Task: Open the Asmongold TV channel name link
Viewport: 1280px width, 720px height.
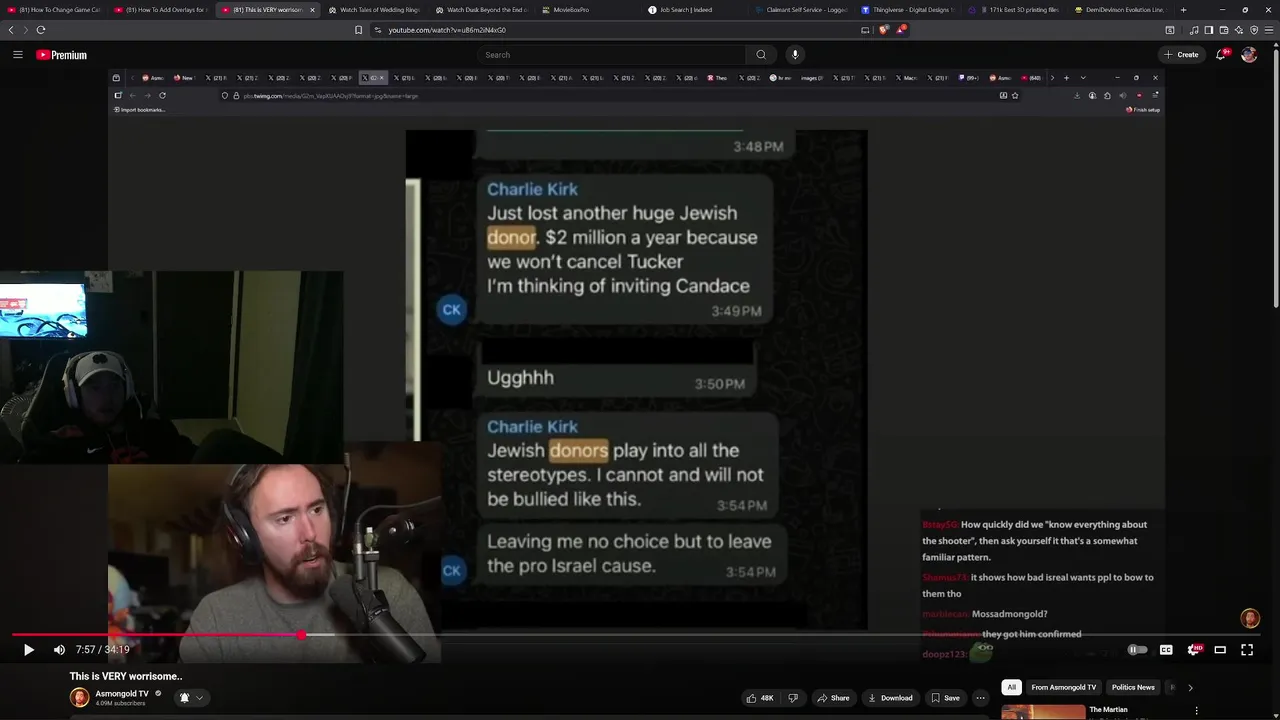Action: (x=122, y=693)
